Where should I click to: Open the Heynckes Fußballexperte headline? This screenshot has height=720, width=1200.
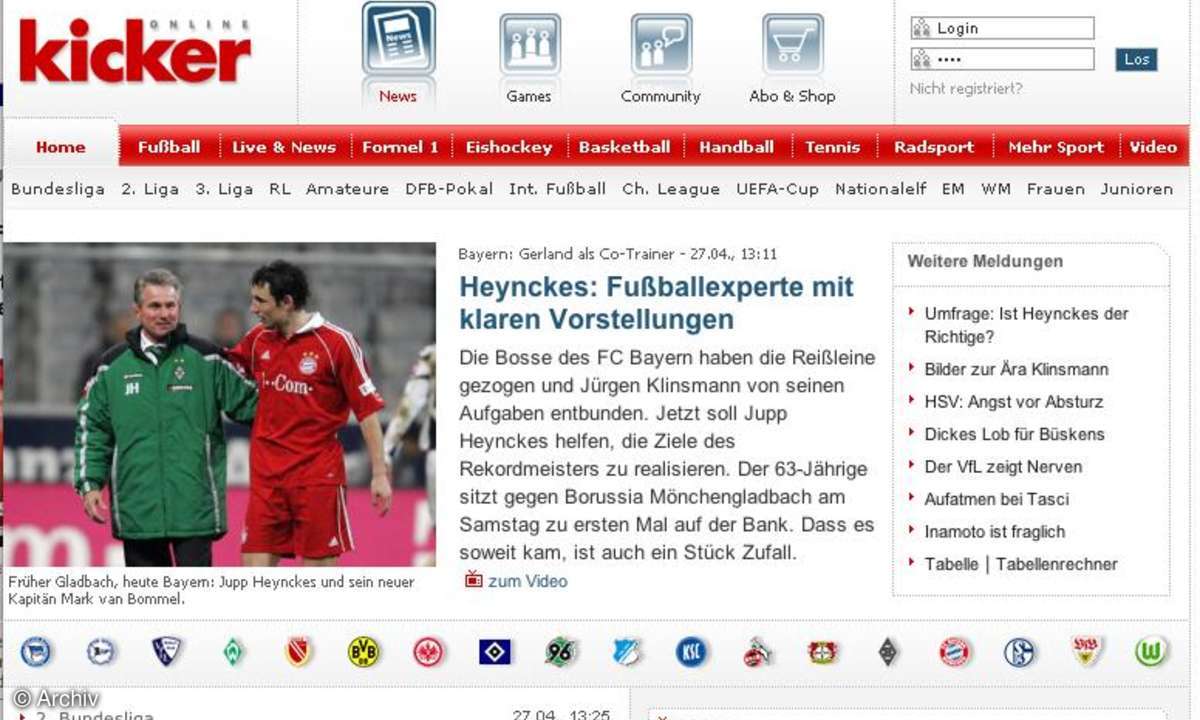coord(656,303)
